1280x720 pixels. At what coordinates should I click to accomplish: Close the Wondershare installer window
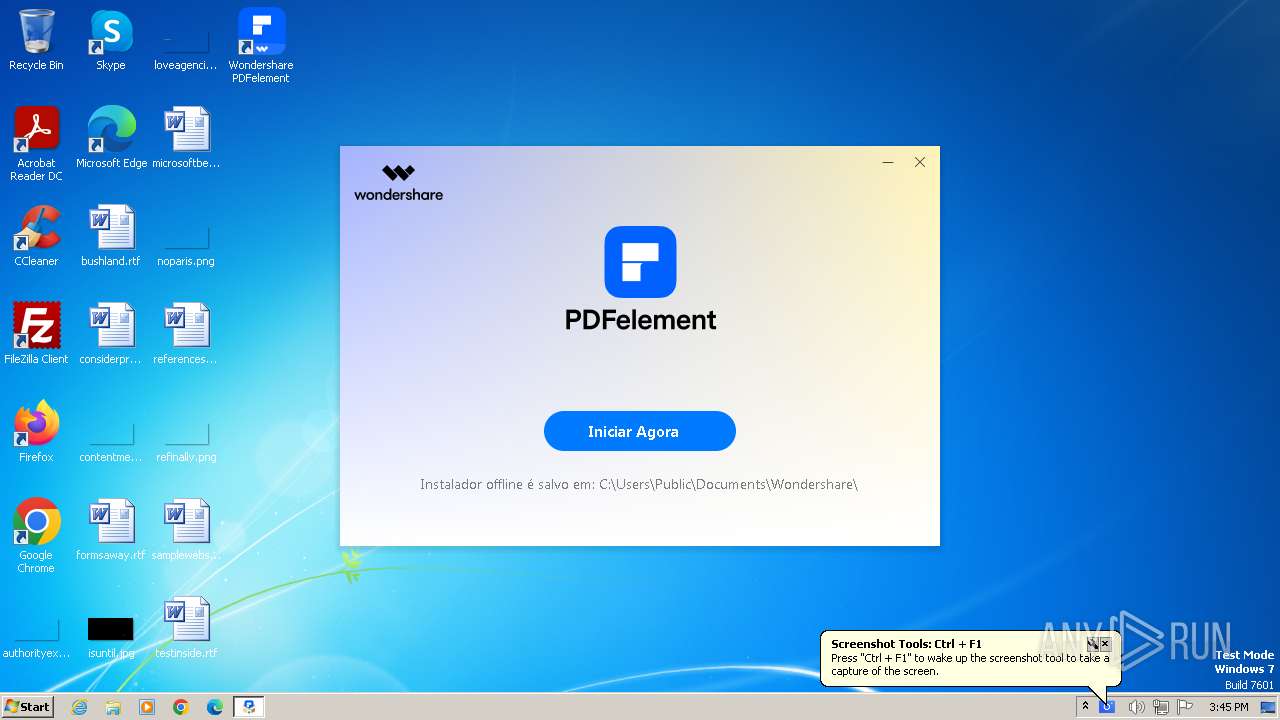(920, 162)
